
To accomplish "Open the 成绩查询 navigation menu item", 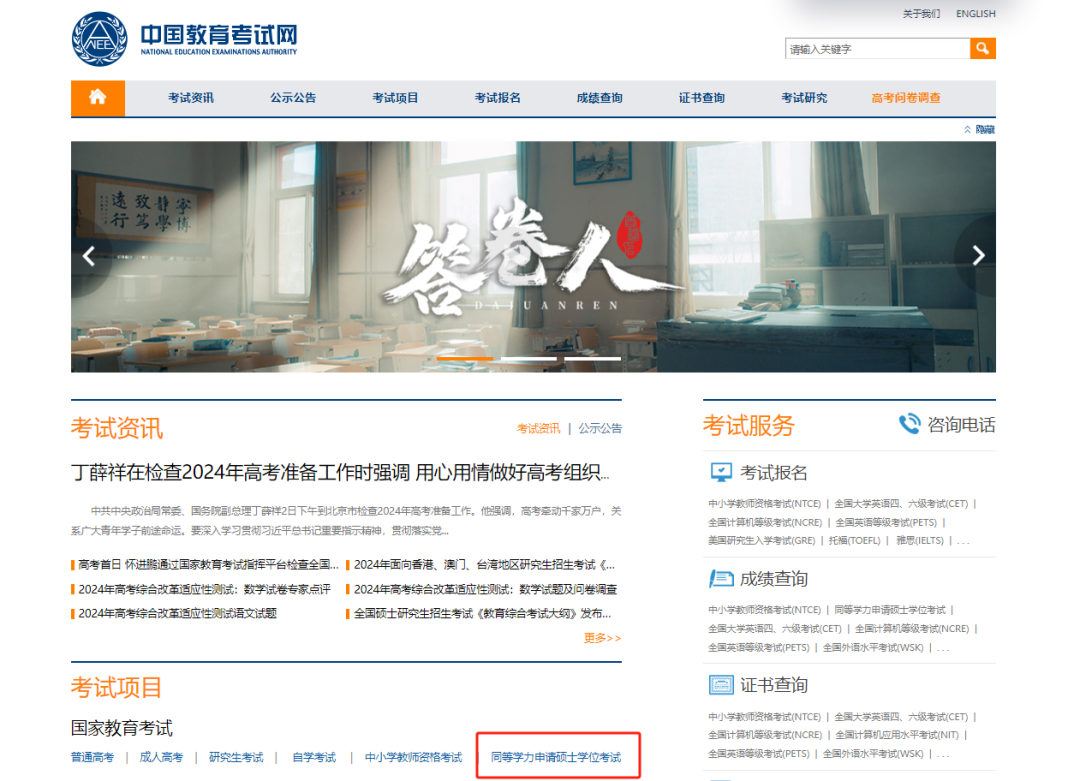I will (x=599, y=98).
